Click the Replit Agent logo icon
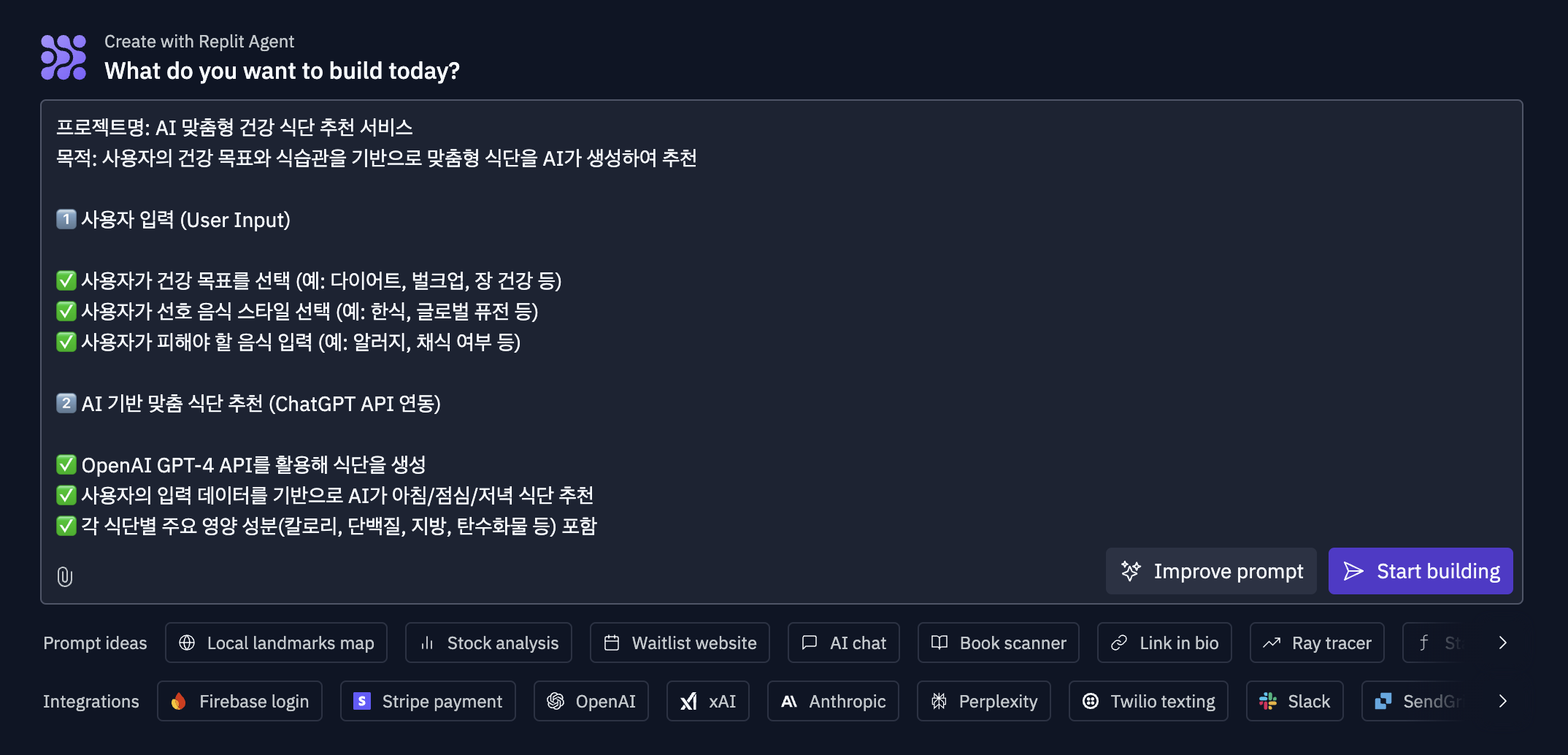Screen dimensions: 1568x755 click(64, 57)
